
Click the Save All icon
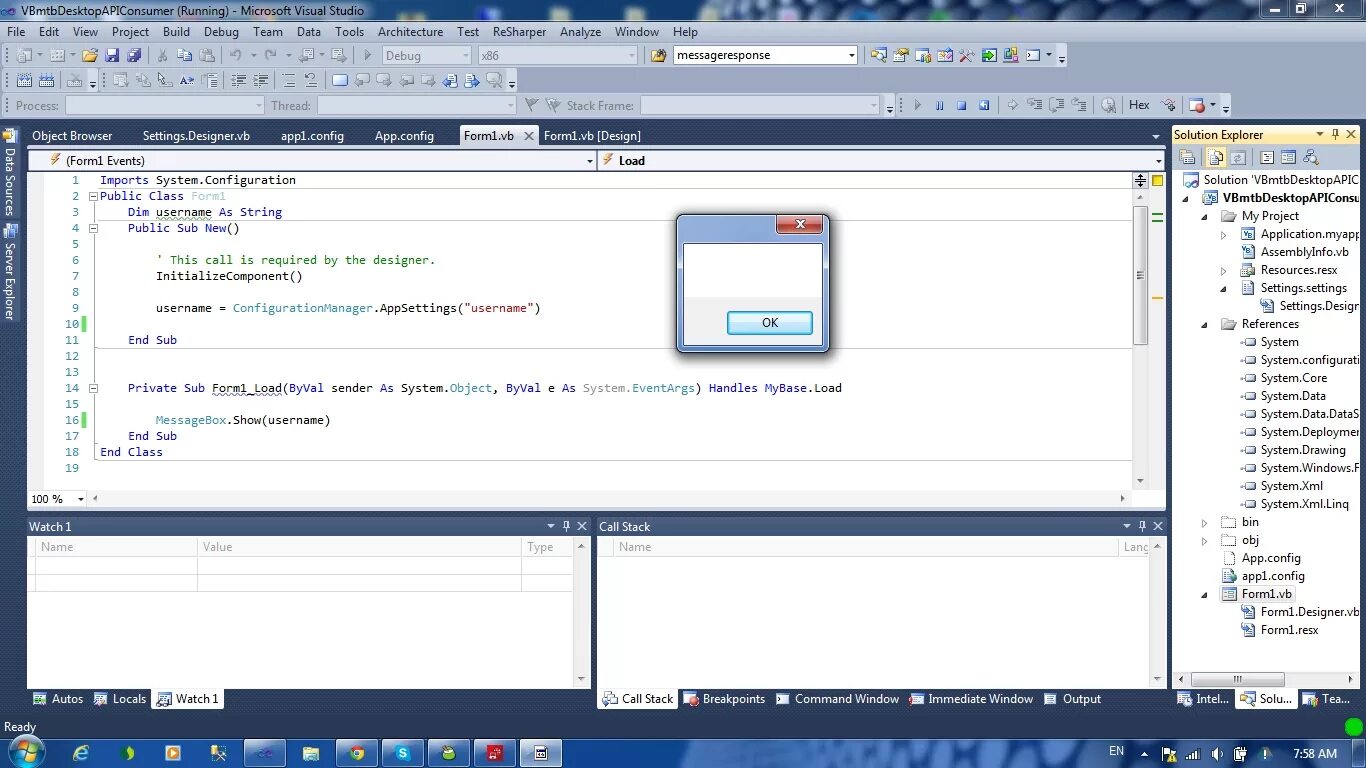(x=134, y=55)
